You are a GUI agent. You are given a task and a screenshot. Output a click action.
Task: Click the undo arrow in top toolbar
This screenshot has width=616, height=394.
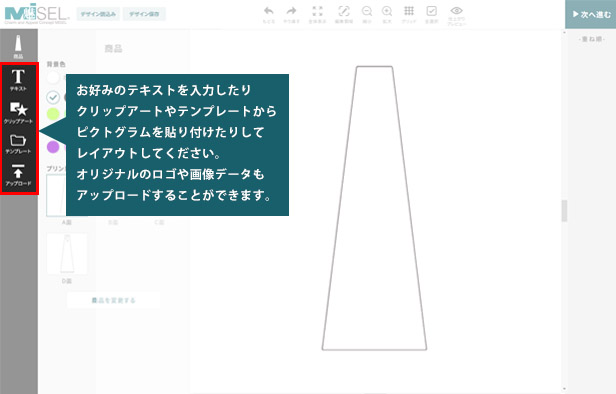tap(269, 14)
